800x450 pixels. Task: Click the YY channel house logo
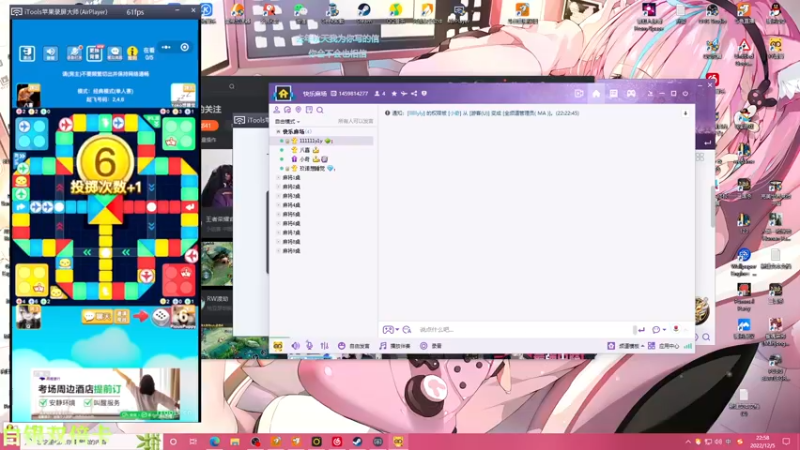pyautogui.click(x=283, y=93)
